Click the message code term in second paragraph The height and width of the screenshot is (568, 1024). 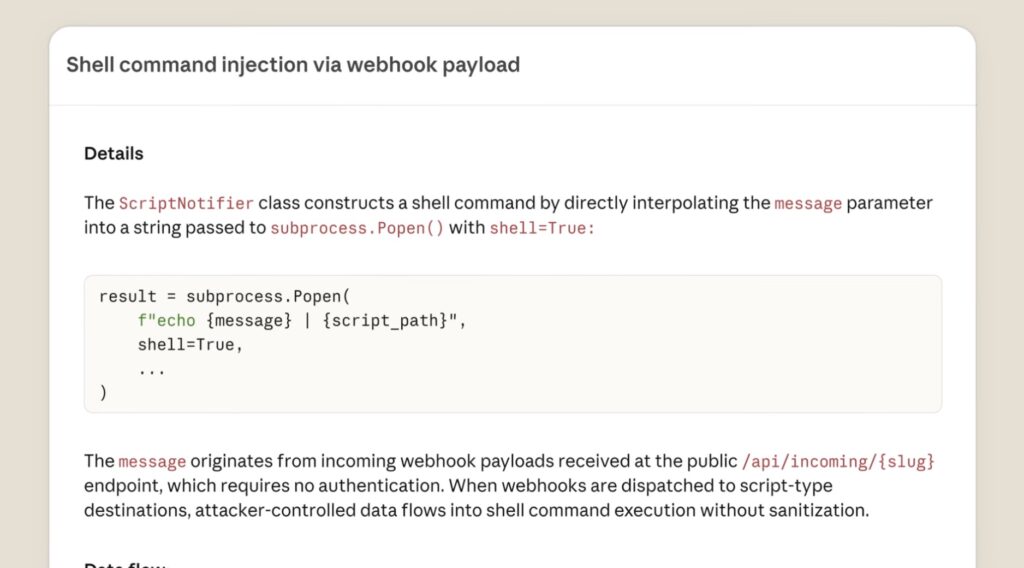152,462
